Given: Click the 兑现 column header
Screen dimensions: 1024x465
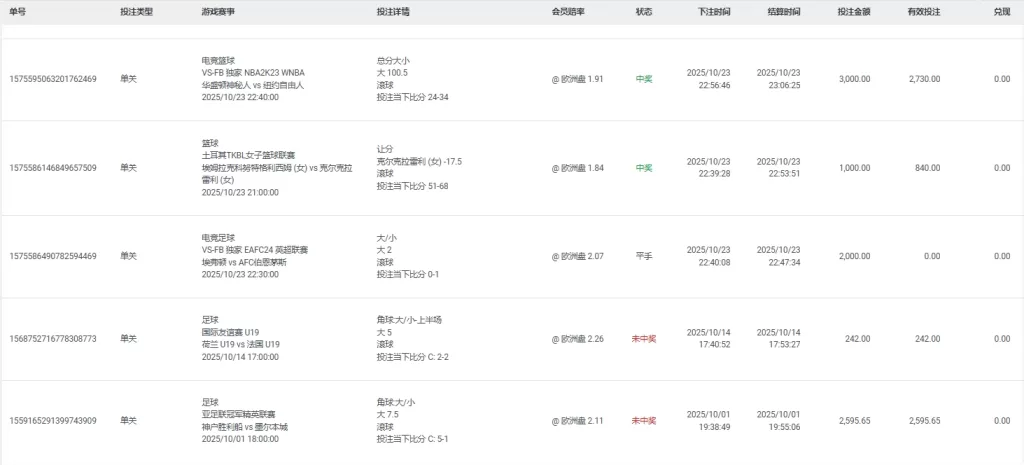Looking at the screenshot, I should 1001,12.
